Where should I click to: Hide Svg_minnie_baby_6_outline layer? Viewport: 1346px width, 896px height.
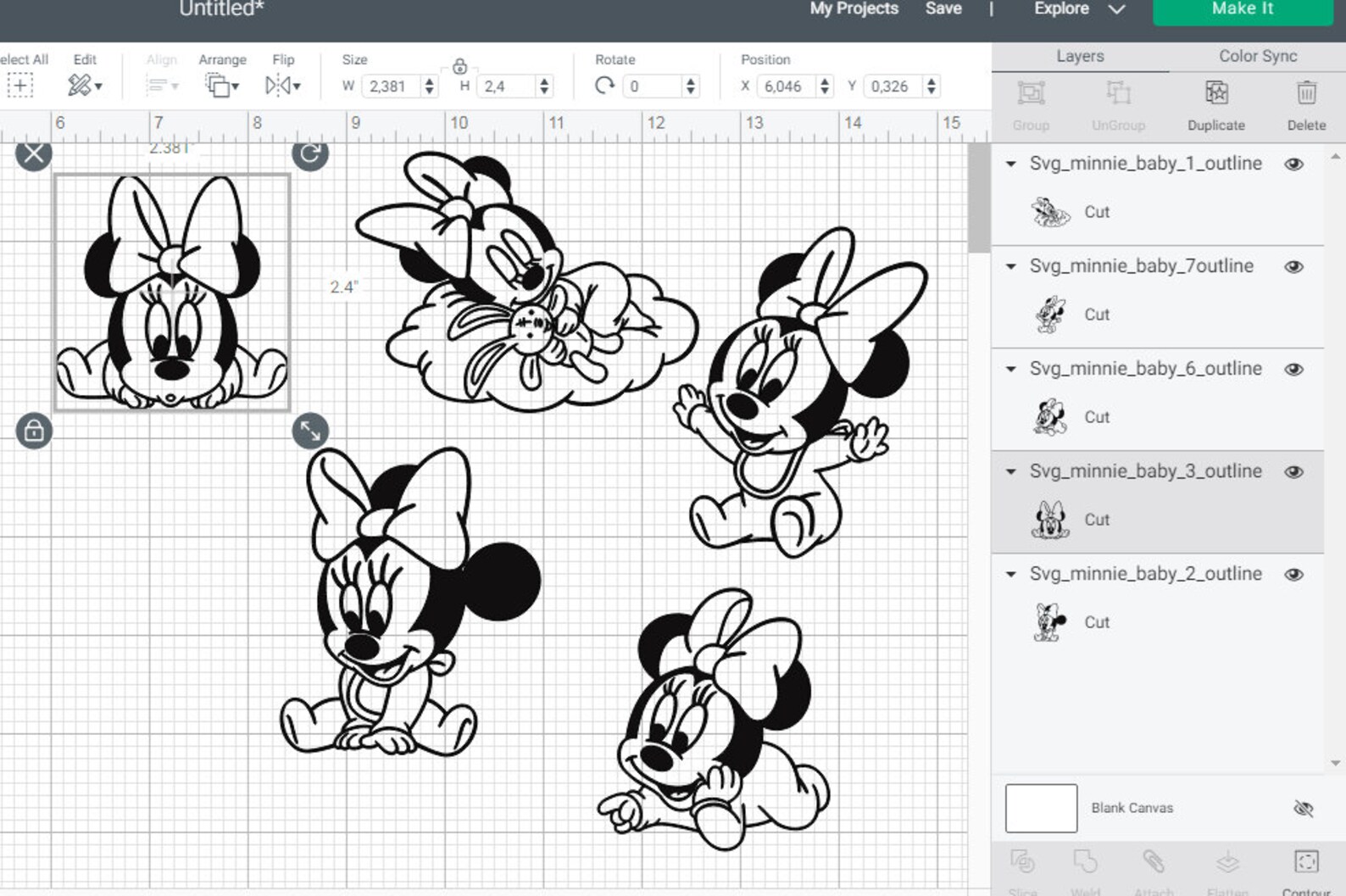[1293, 370]
